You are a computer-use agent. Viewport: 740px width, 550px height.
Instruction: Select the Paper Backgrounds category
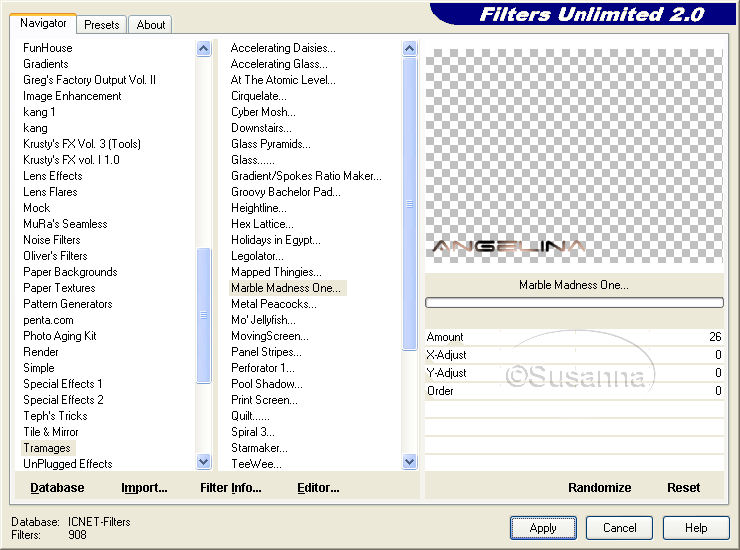click(x=70, y=272)
